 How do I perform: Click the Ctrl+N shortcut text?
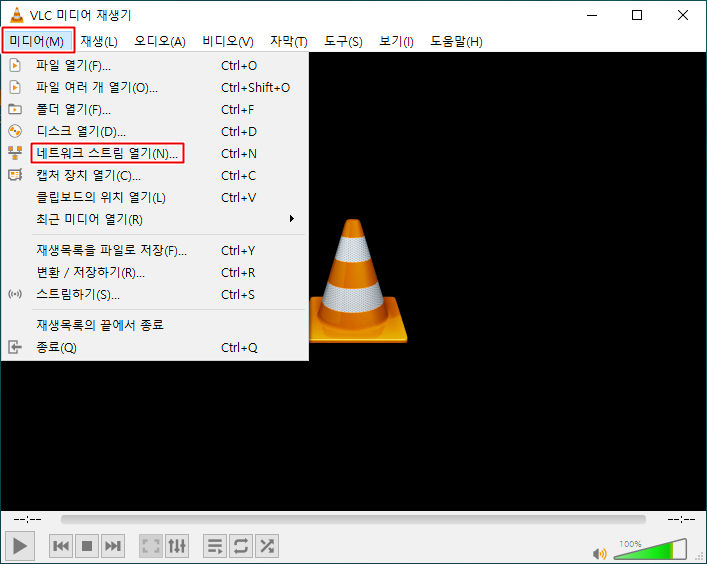pos(239,154)
